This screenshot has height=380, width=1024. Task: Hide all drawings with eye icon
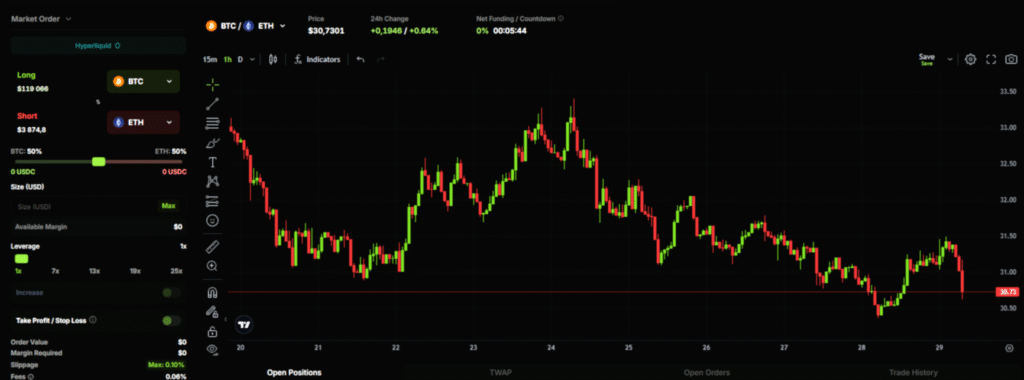pos(212,350)
